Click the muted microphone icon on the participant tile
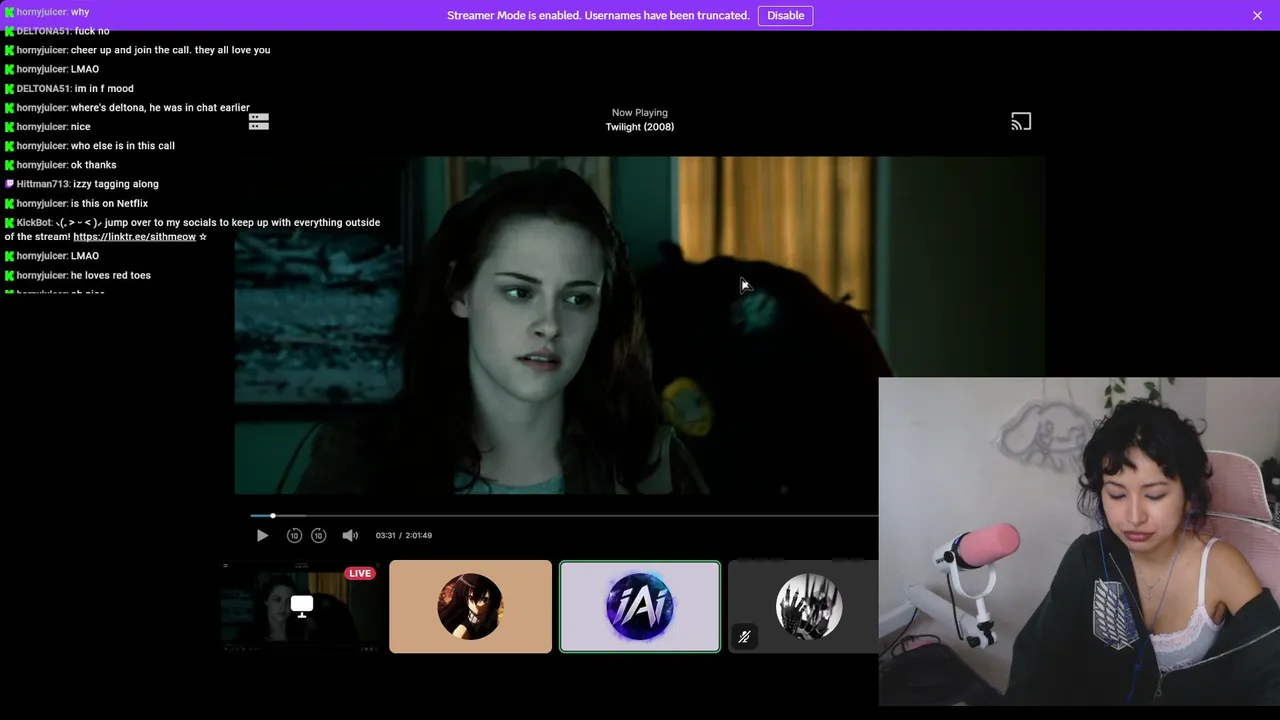The image size is (1280, 720). 744,637
